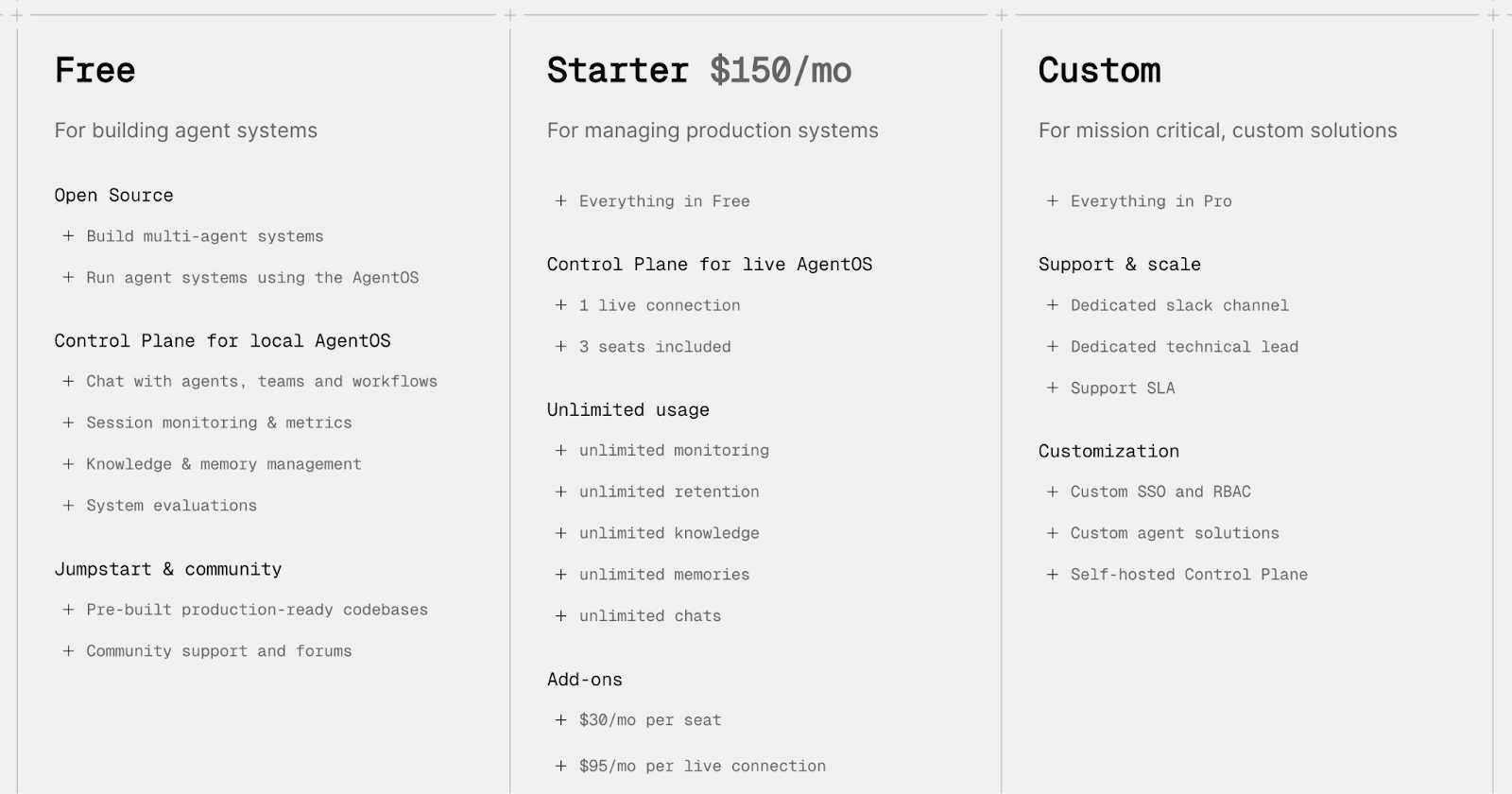The width and height of the screenshot is (1512, 794).
Task: Select the Free plan heading
Action: tap(95, 70)
